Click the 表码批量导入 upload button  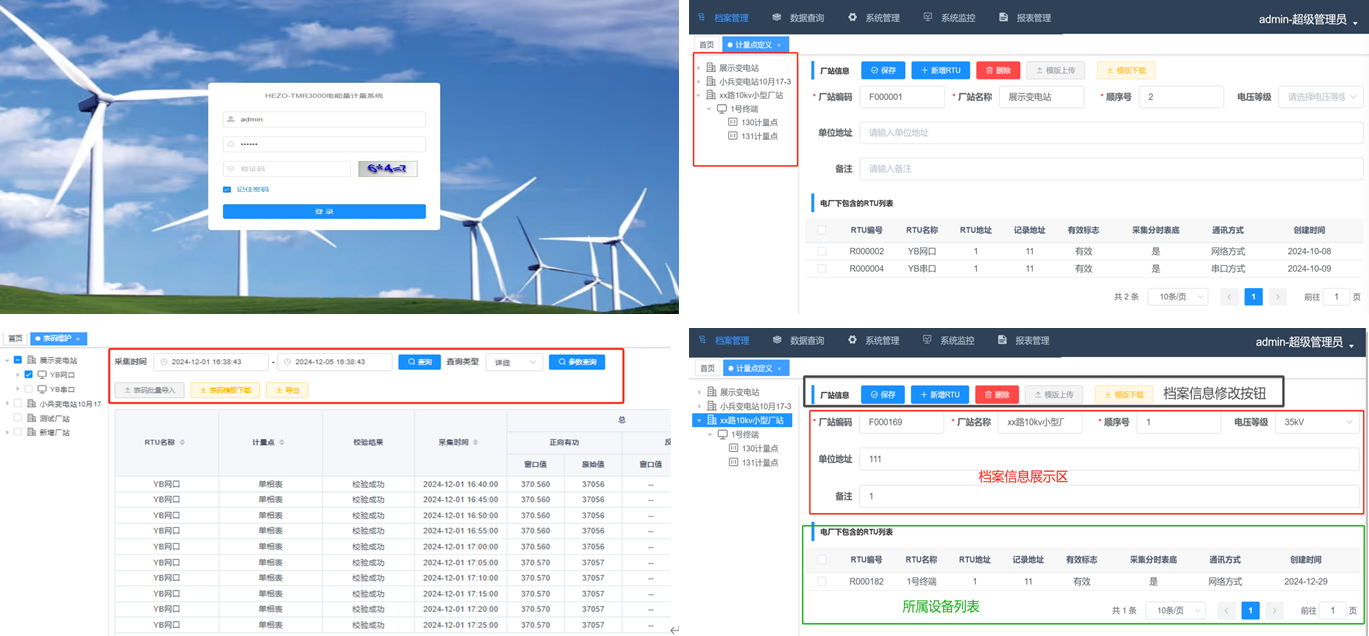click(x=149, y=390)
